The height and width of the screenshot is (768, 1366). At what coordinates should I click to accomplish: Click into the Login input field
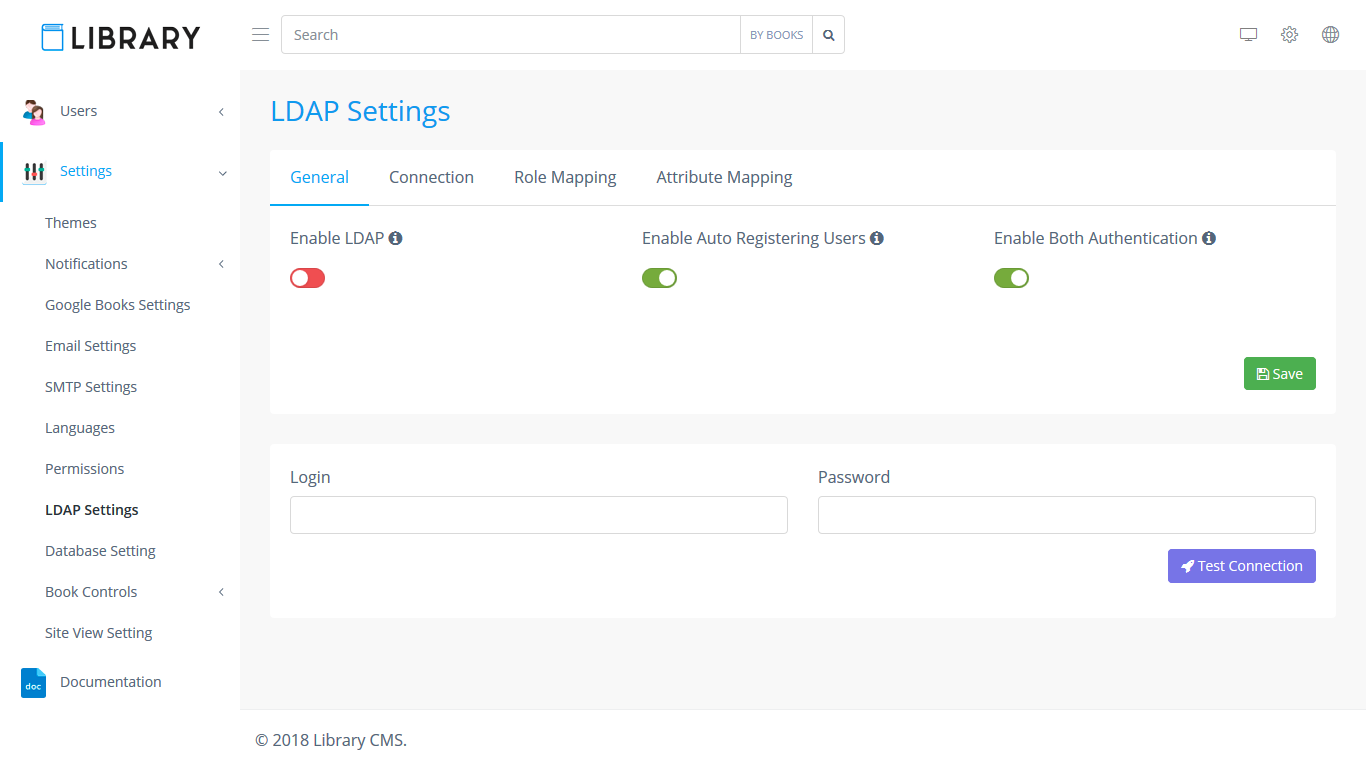click(538, 515)
